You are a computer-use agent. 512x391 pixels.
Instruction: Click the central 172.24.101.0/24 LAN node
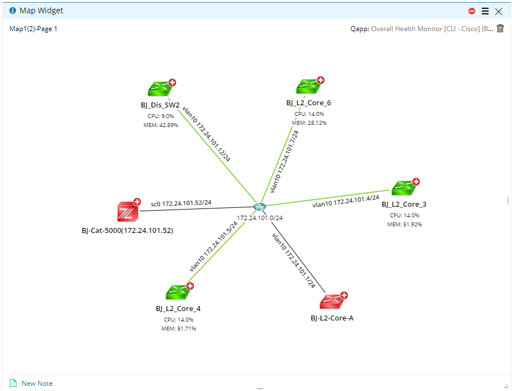coord(259,207)
